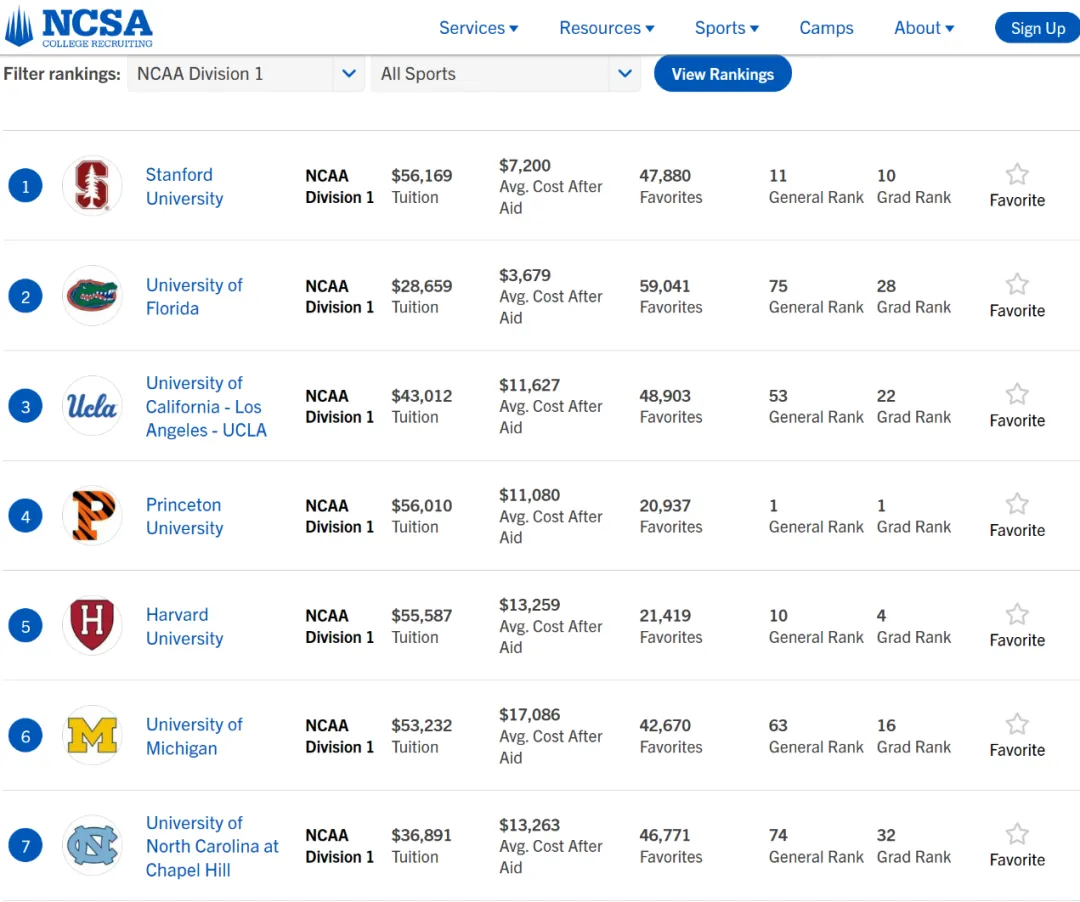Screen dimensions: 1080x902
Task: Click Princeton's 20,937 favorites count
Action: click(x=665, y=505)
